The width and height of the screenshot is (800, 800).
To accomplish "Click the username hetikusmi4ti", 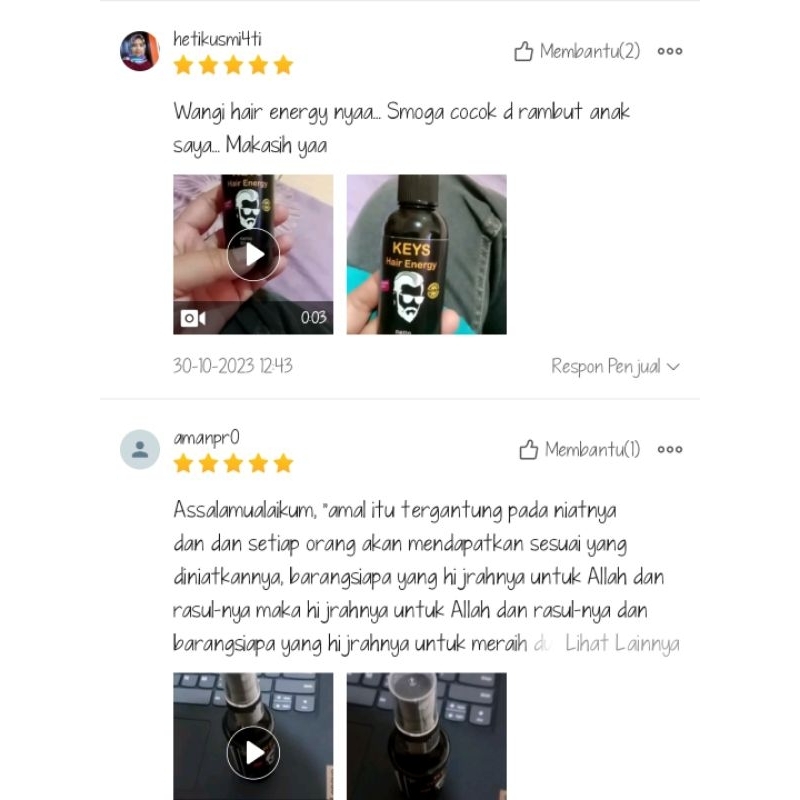I will (x=217, y=39).
